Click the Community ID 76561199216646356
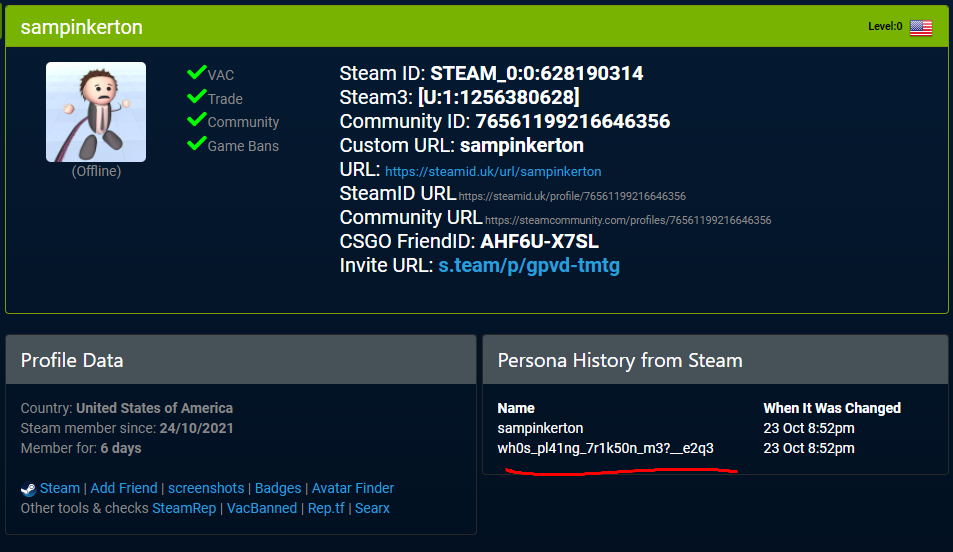Image resolution: width=953 pixels, height=552 pixels. pyautogui.click(x=573, y=122)
